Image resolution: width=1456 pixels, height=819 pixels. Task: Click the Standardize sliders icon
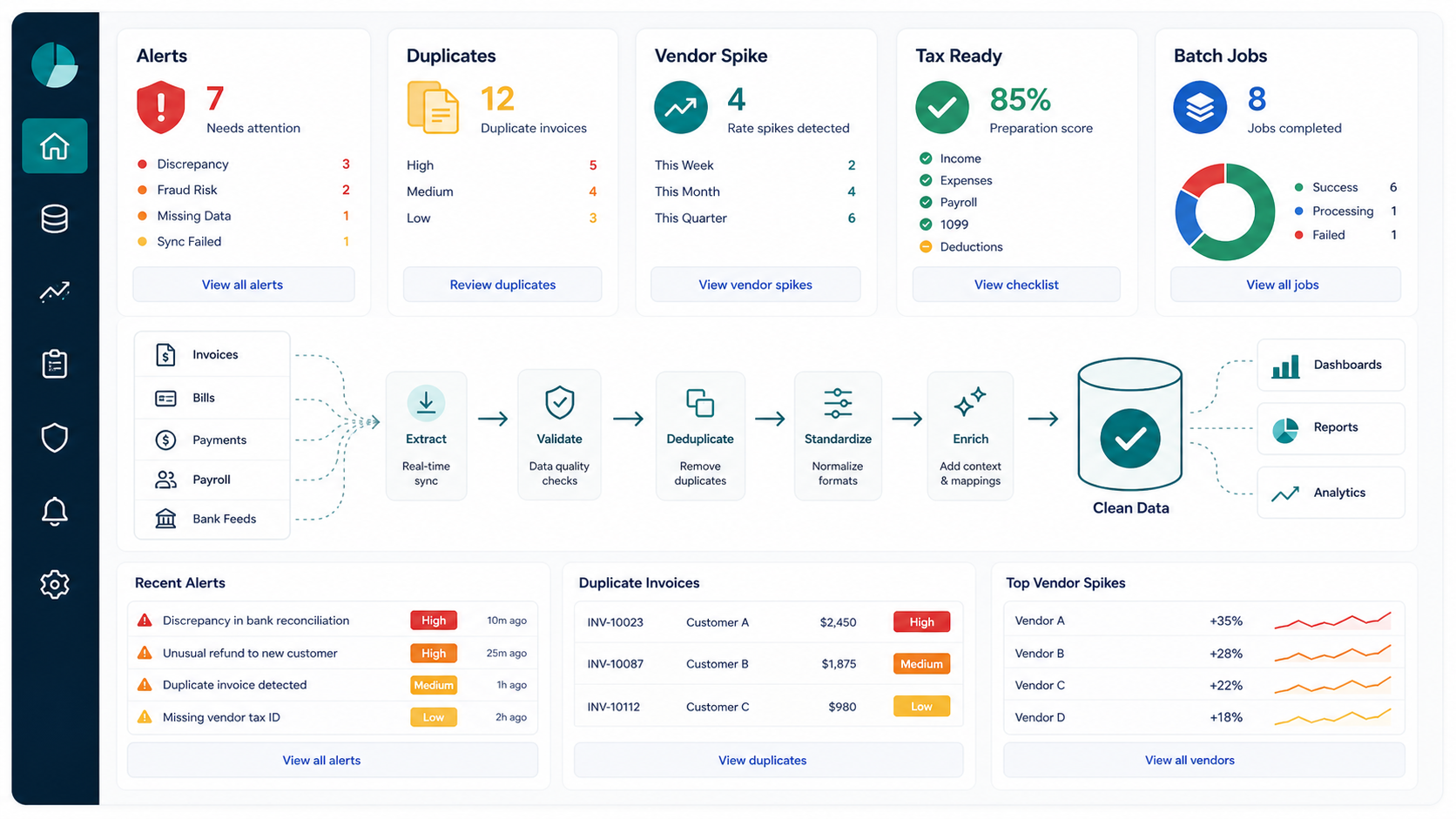point(838,403)
